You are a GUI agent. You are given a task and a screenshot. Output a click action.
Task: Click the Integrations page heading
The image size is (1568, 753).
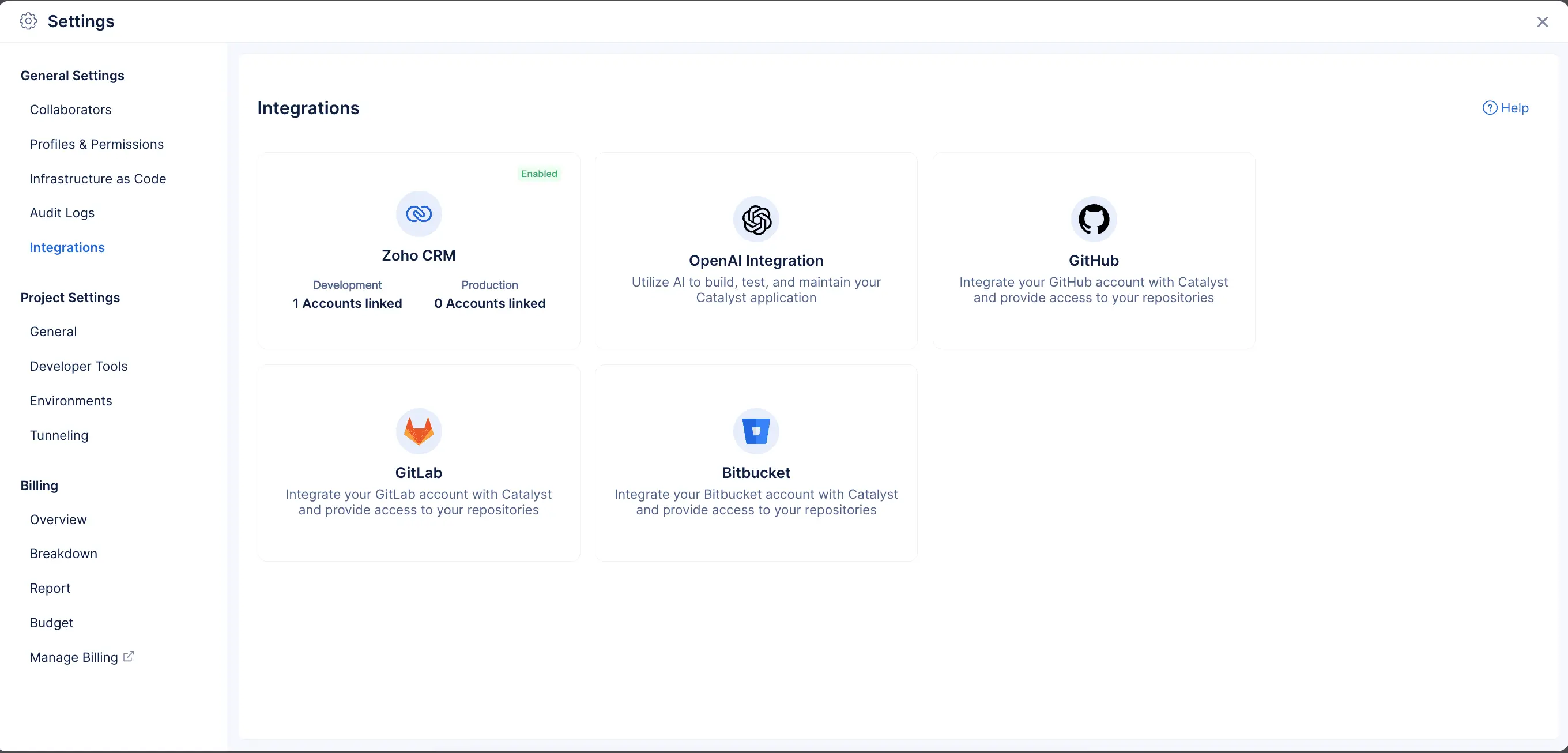(x=308, y=108)
